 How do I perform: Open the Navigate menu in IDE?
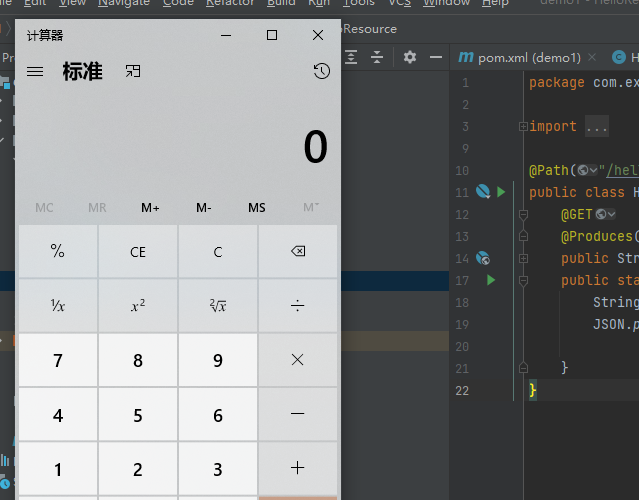coord(124,3)
